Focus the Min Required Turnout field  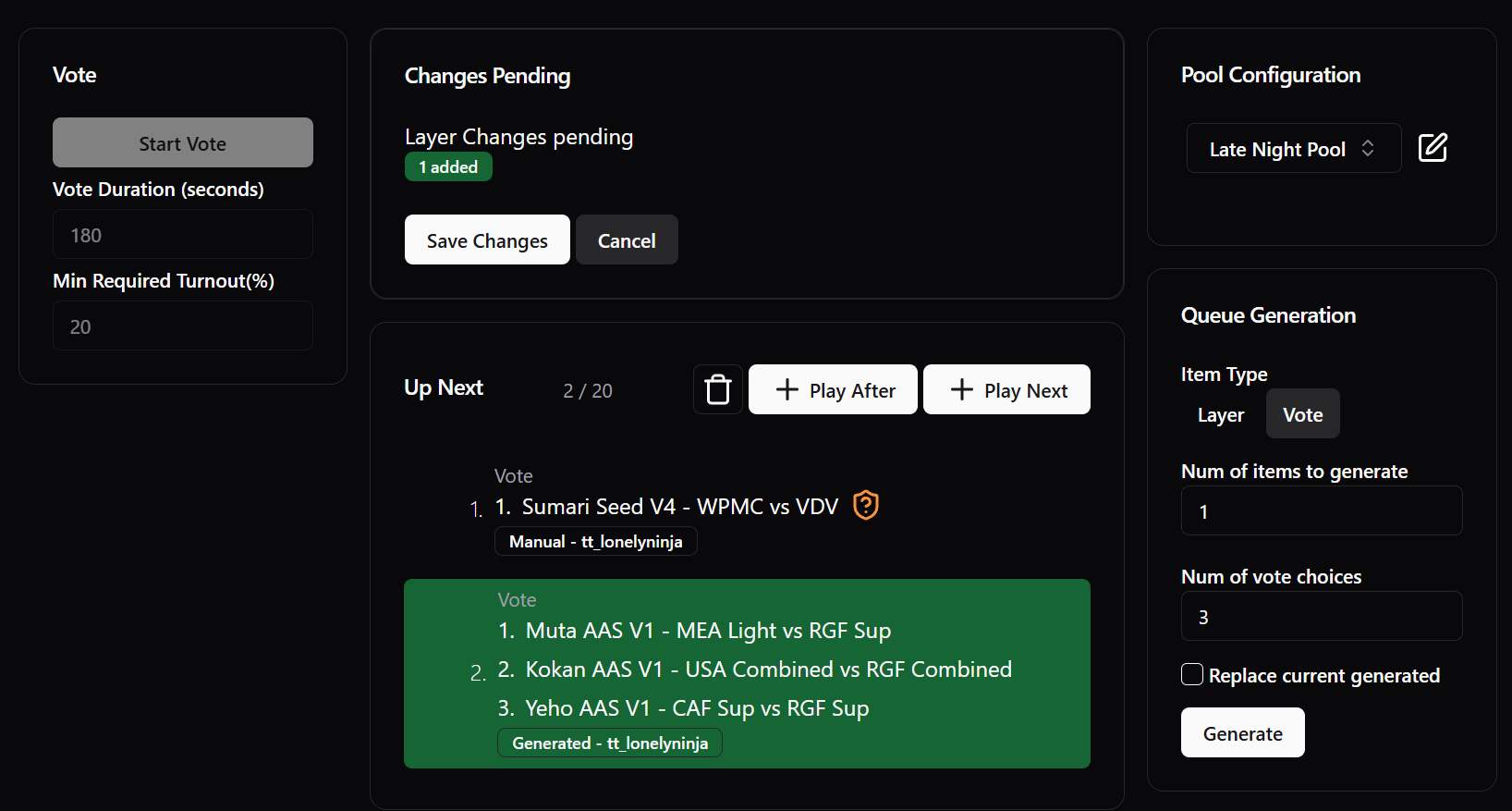click(x=183, y=326)
